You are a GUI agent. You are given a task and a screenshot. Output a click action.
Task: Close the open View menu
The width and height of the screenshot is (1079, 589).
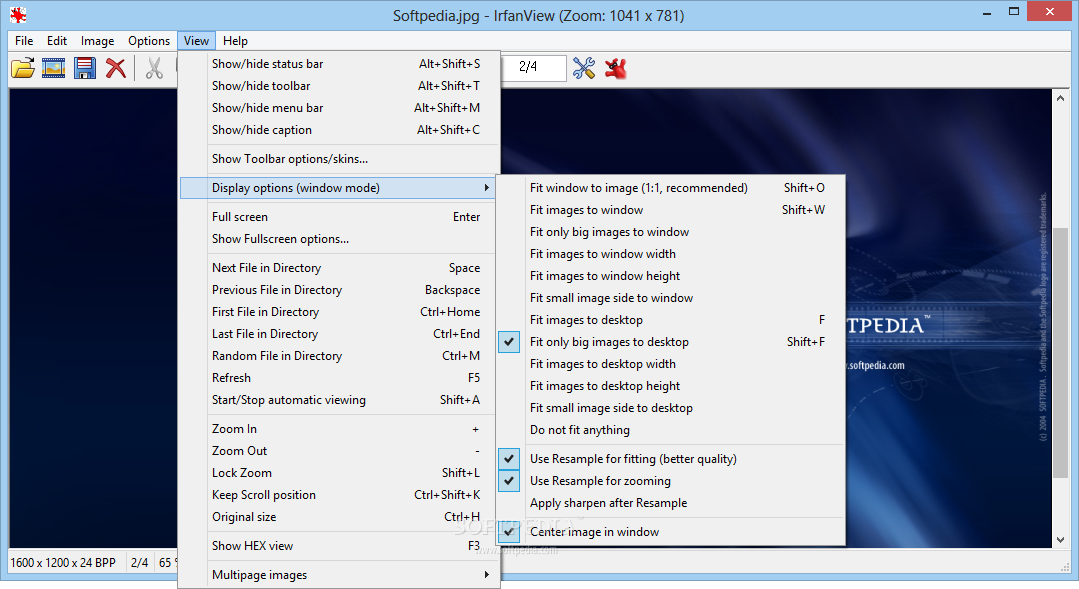196,41
